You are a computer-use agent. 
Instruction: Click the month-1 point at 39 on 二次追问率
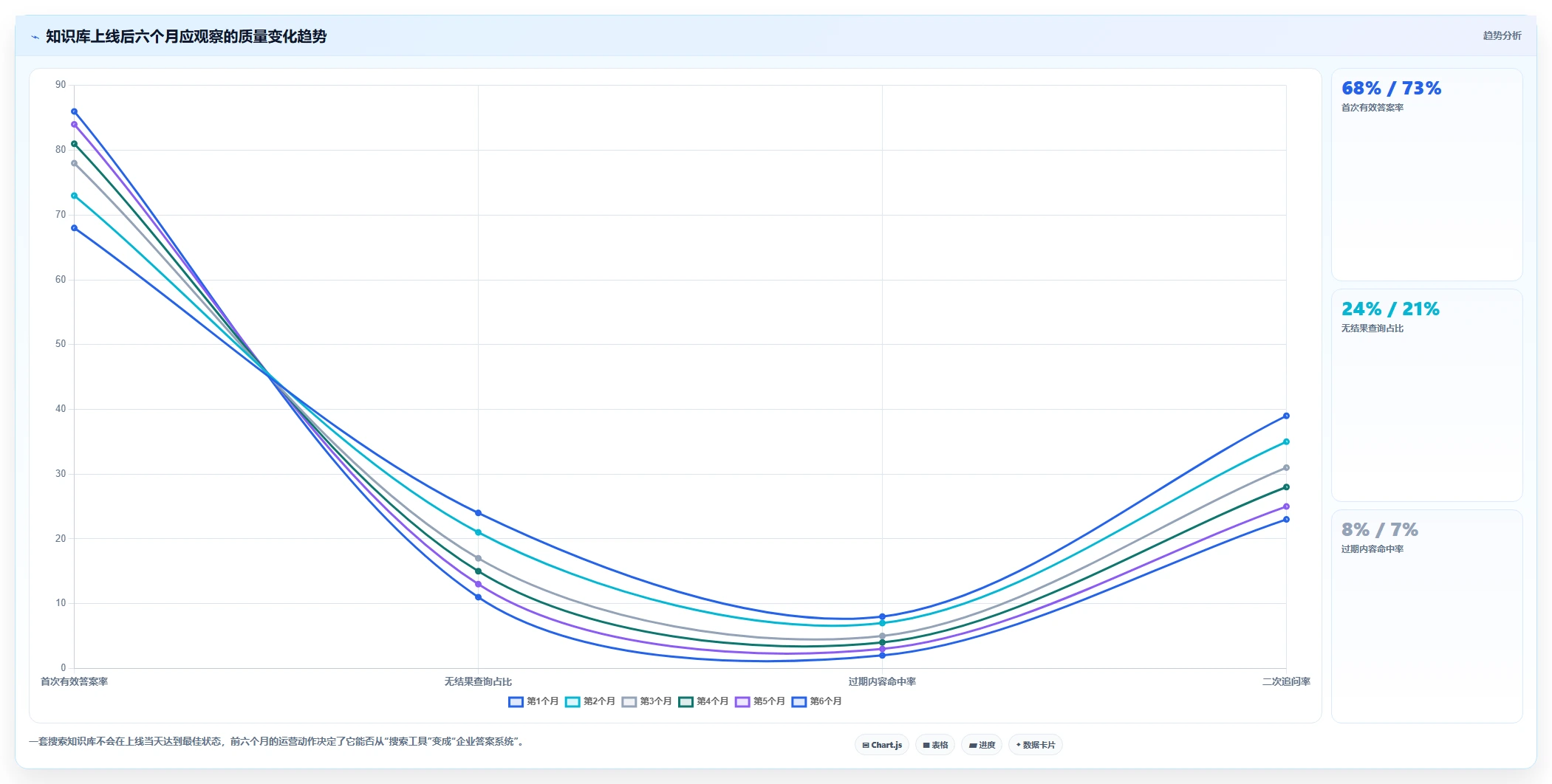pyautogui.click(x=1286, y=416)
